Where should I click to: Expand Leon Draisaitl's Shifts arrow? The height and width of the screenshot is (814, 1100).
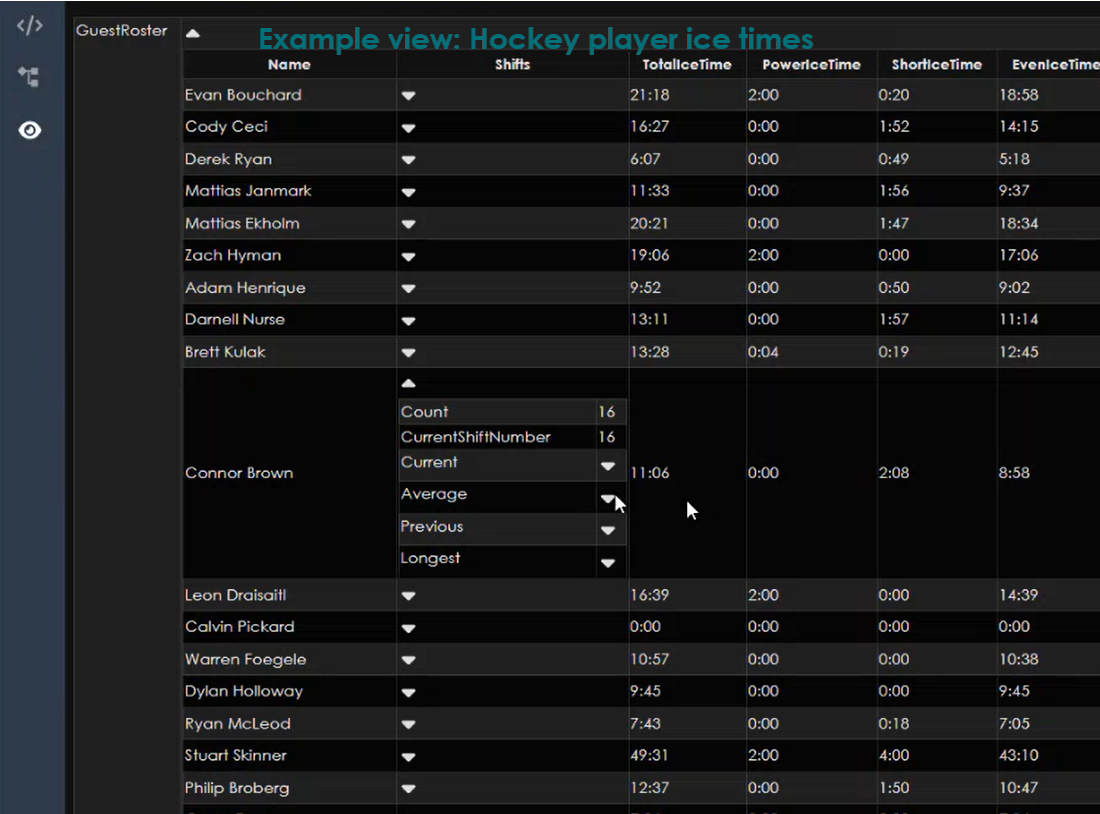[408, 596]
